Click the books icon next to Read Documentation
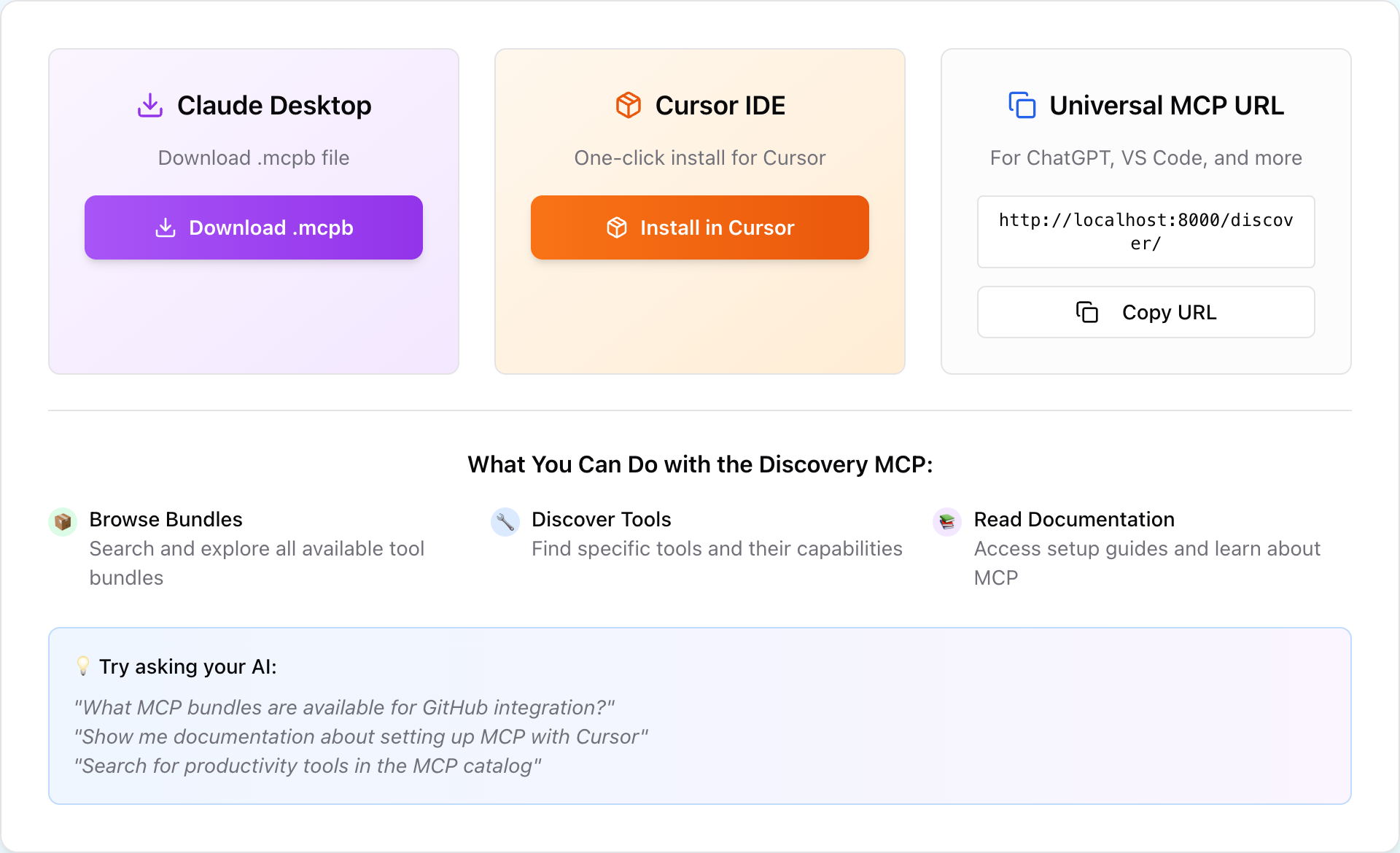The width and height of the screenshot is (1400, 853). pos(946,521)
